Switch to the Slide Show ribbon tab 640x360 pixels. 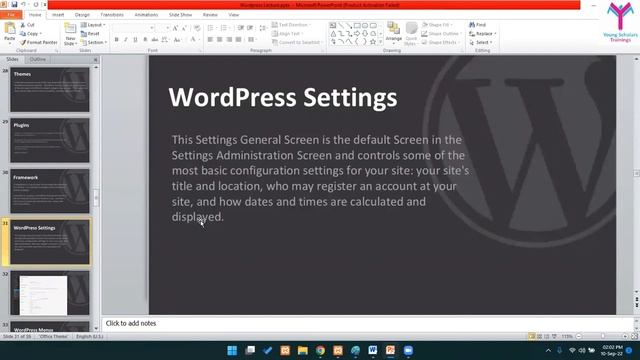coord(180,15)
